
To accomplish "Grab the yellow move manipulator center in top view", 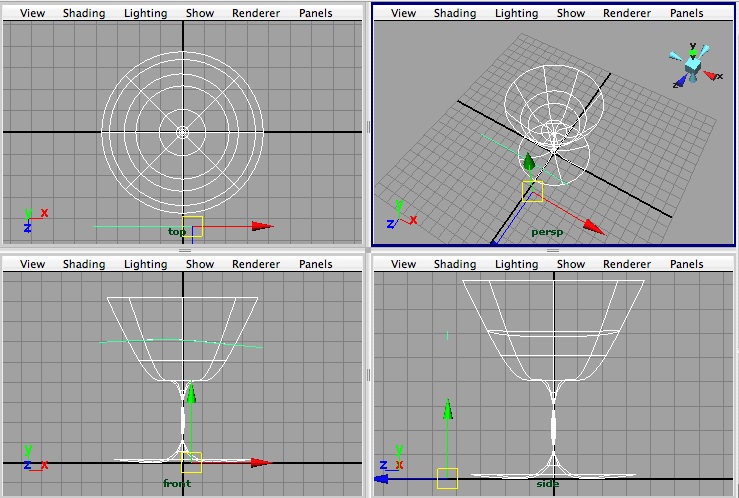I will (192, 227).
